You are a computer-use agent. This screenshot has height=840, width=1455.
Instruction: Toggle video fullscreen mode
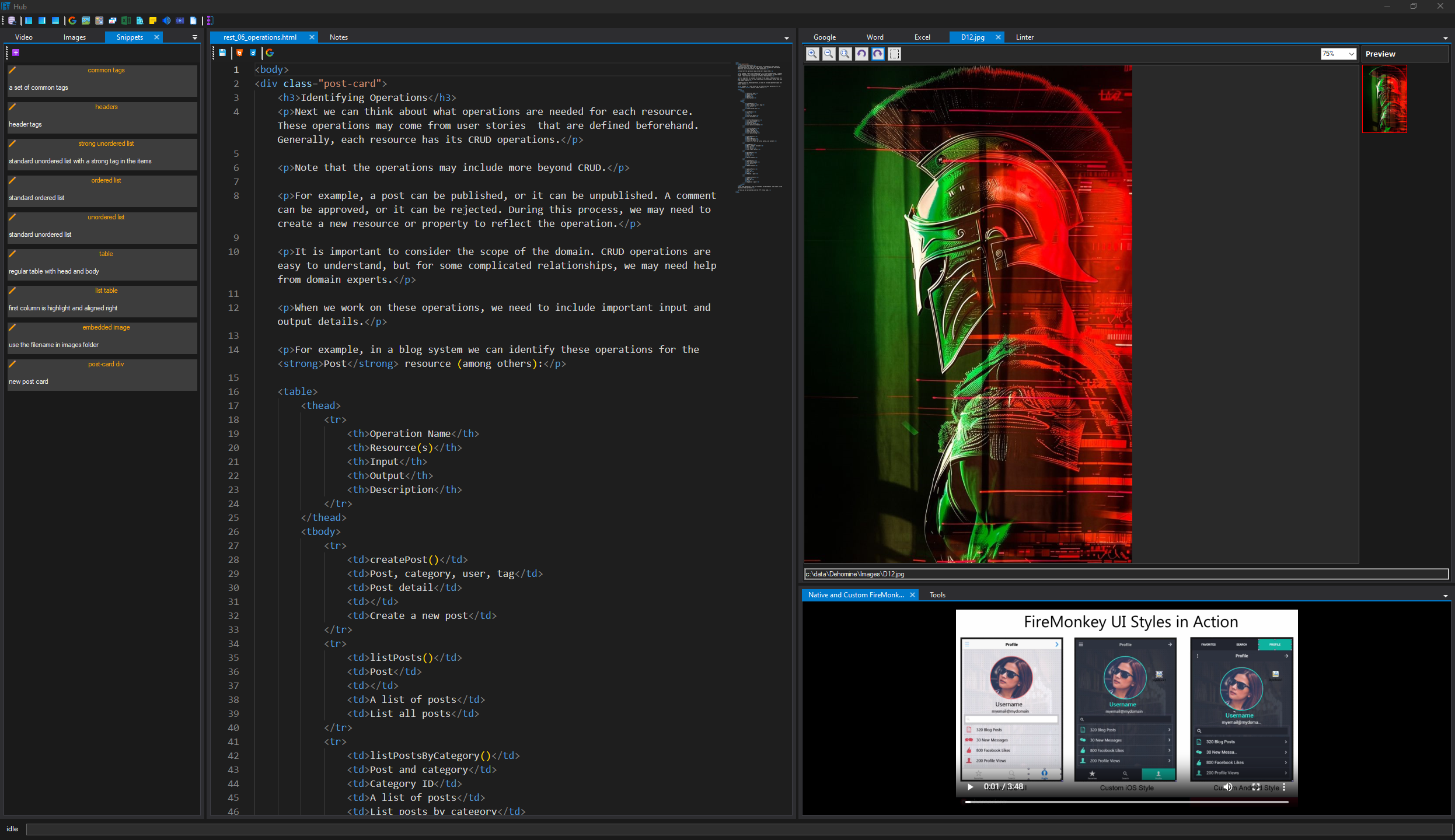(x=1256, y=787)
